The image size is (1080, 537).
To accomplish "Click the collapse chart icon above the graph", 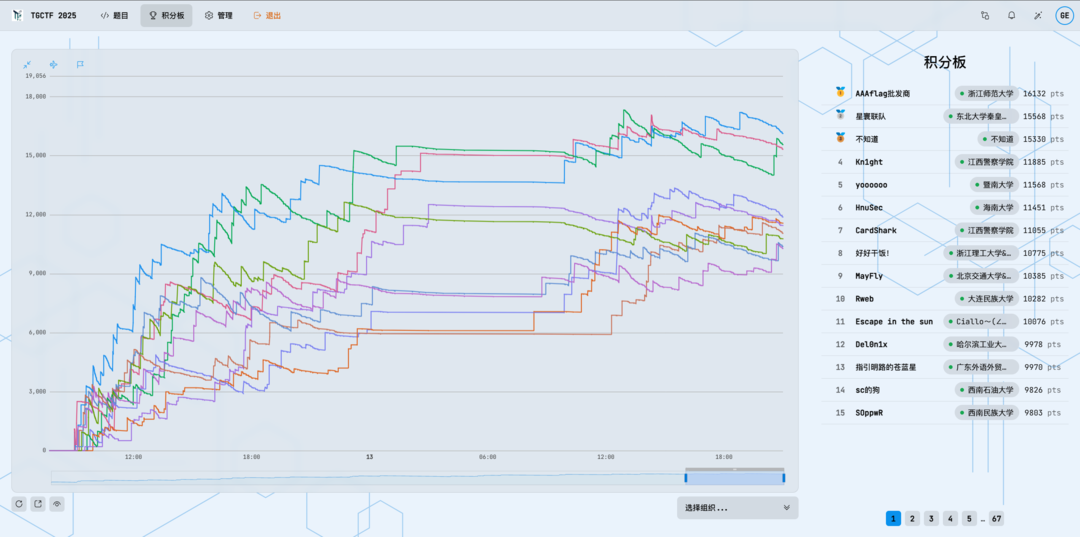I will pyautogui.click(x=27, y=65).
